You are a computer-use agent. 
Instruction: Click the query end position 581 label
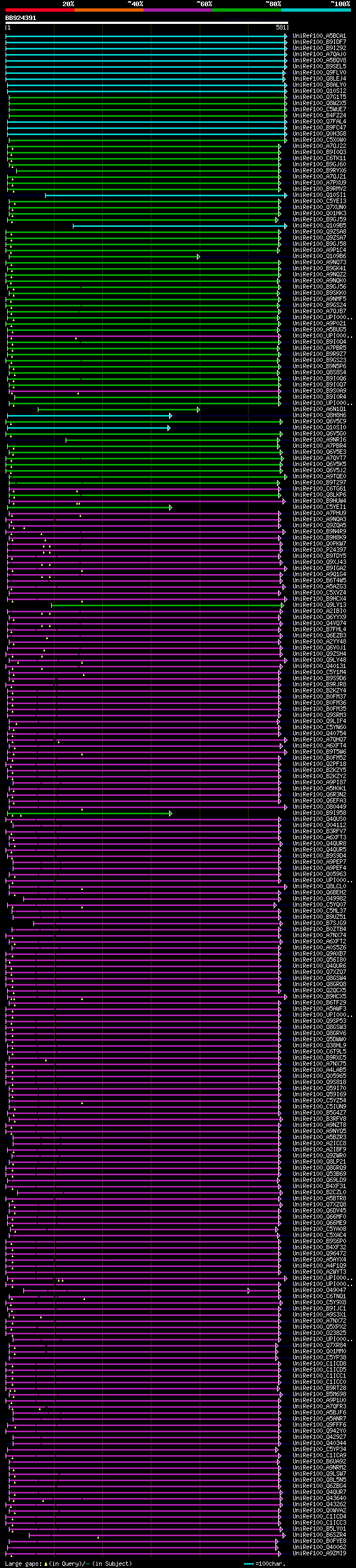(x=280, y=27)
